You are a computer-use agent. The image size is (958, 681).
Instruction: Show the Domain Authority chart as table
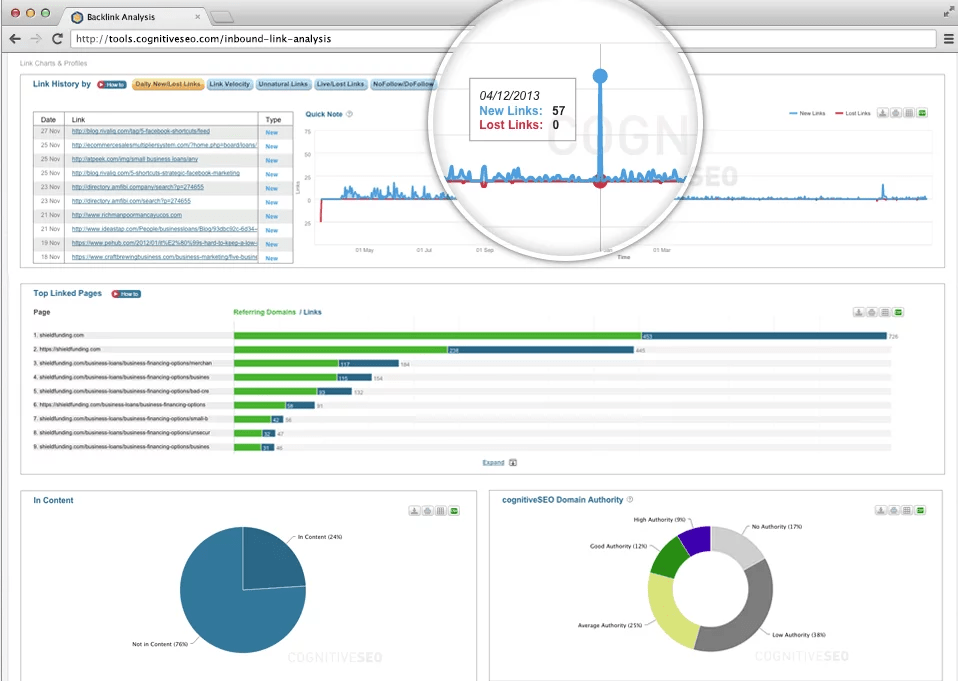[x=907, y=510]
